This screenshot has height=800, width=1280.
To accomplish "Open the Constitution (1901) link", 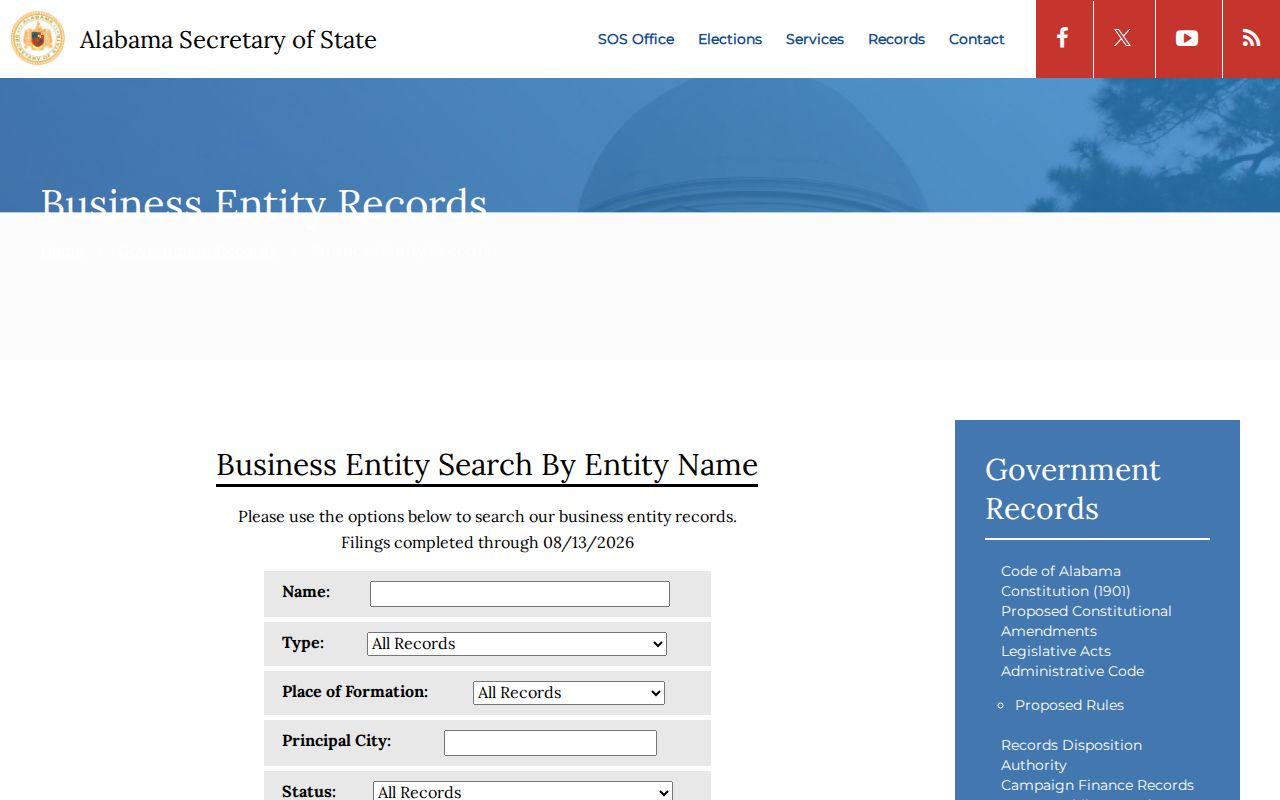I will point(1066,591).
